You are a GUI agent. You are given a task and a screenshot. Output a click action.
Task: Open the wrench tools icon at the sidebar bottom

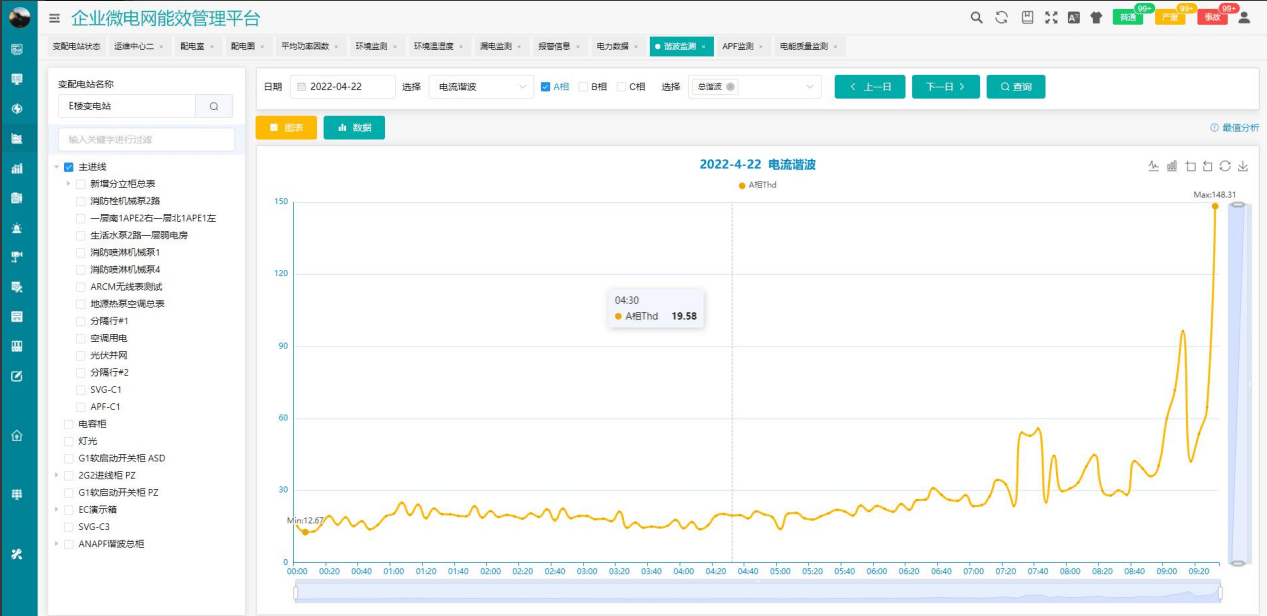click(x=17, y=554)
